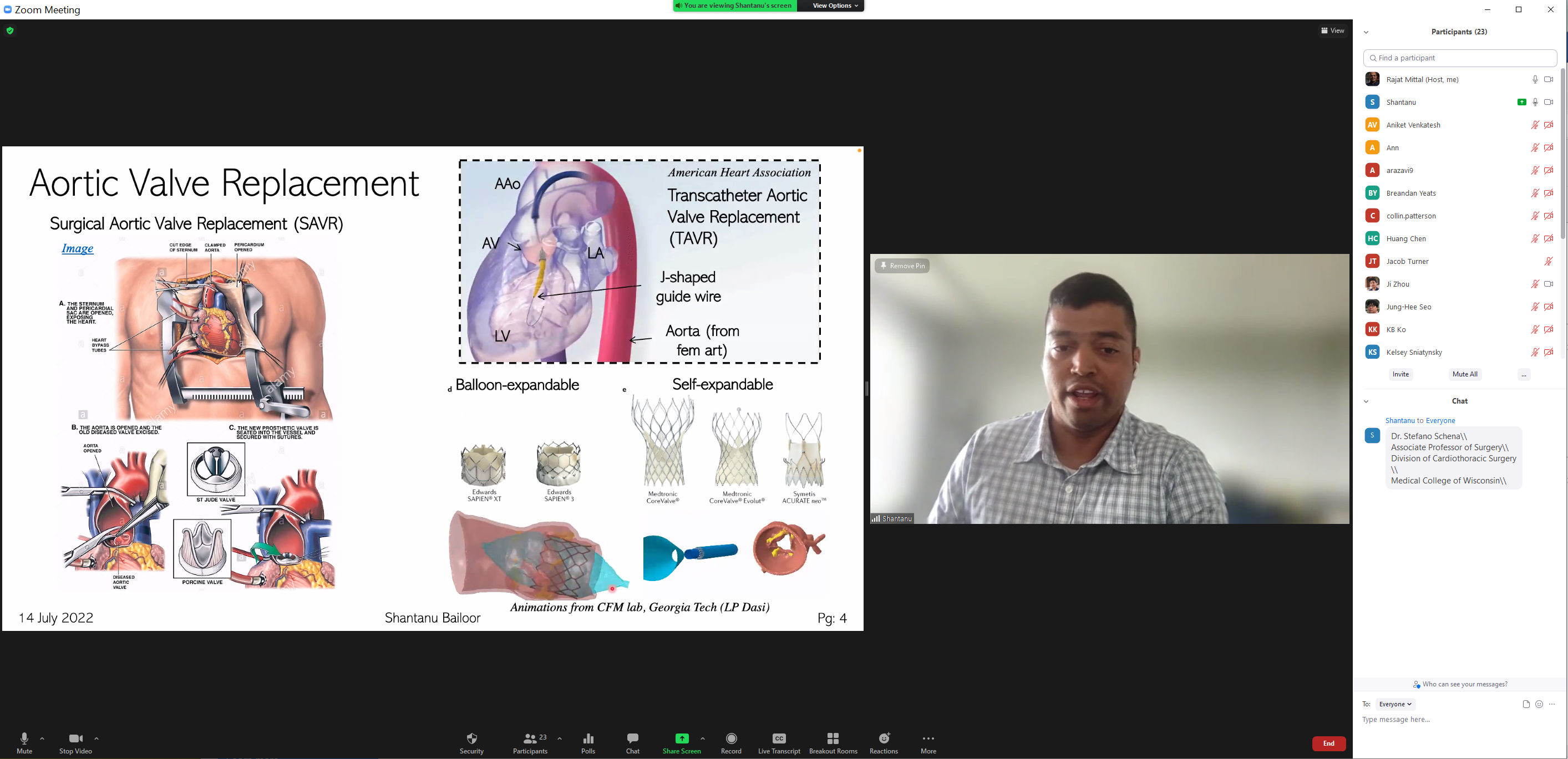The width and height of the screenshot is (1568, 759).
Task: Select Jung-Hee Seo in participant list
Action: tap(1459, 307)
